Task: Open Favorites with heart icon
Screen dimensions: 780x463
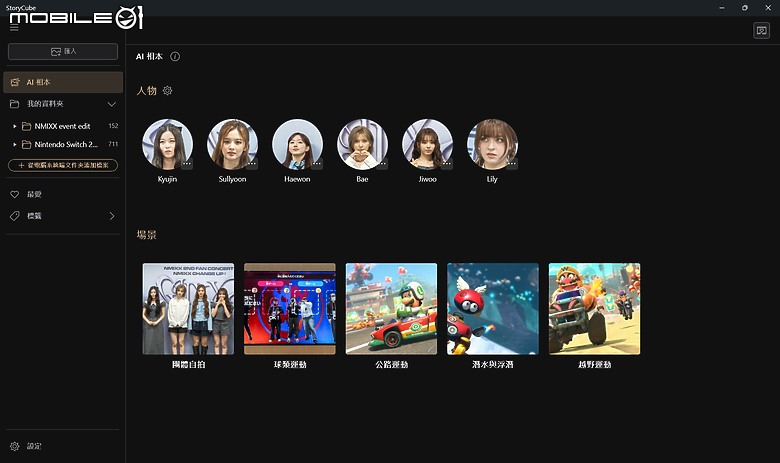Action: (63, 194)
